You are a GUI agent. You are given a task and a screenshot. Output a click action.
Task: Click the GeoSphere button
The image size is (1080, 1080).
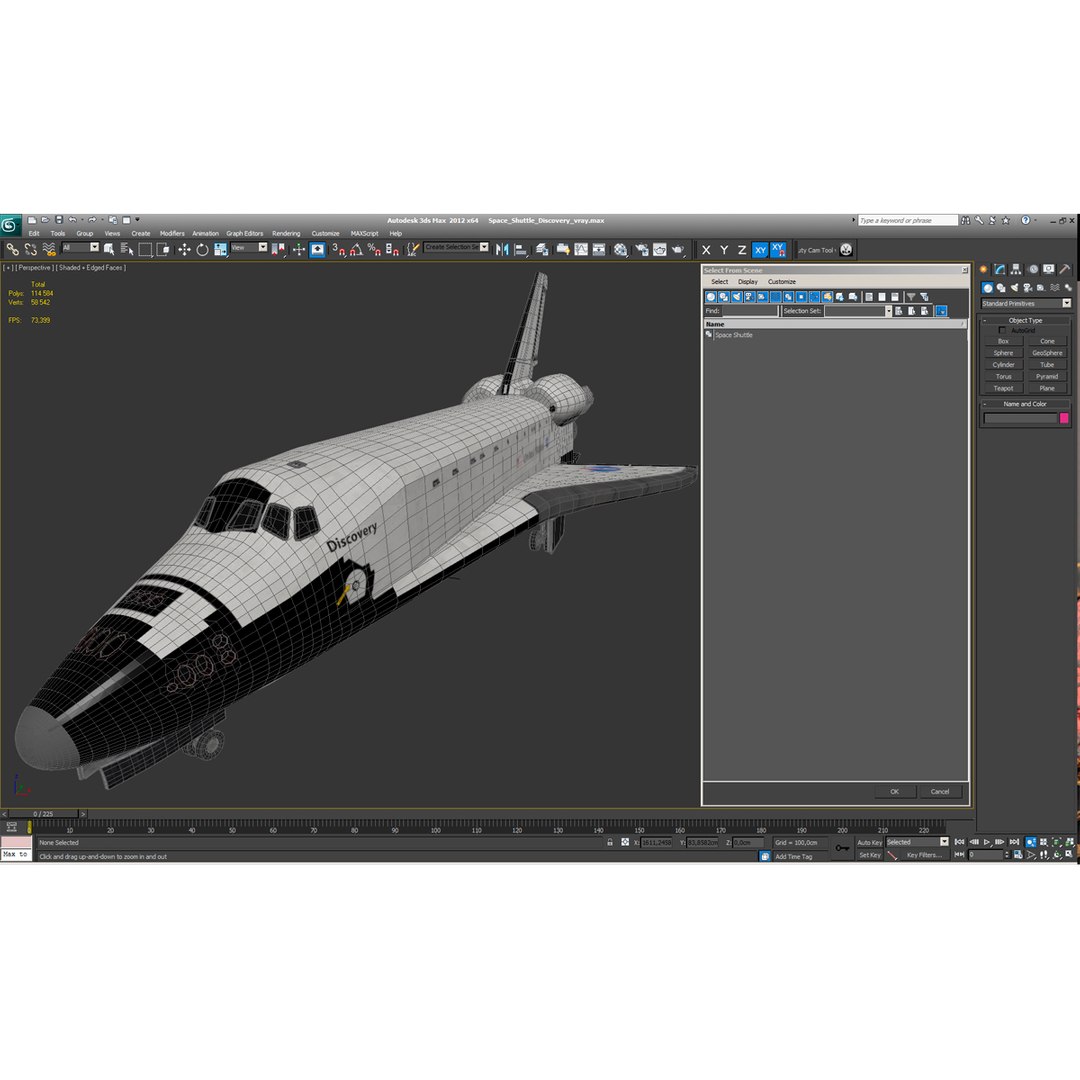coord(1047,353)
